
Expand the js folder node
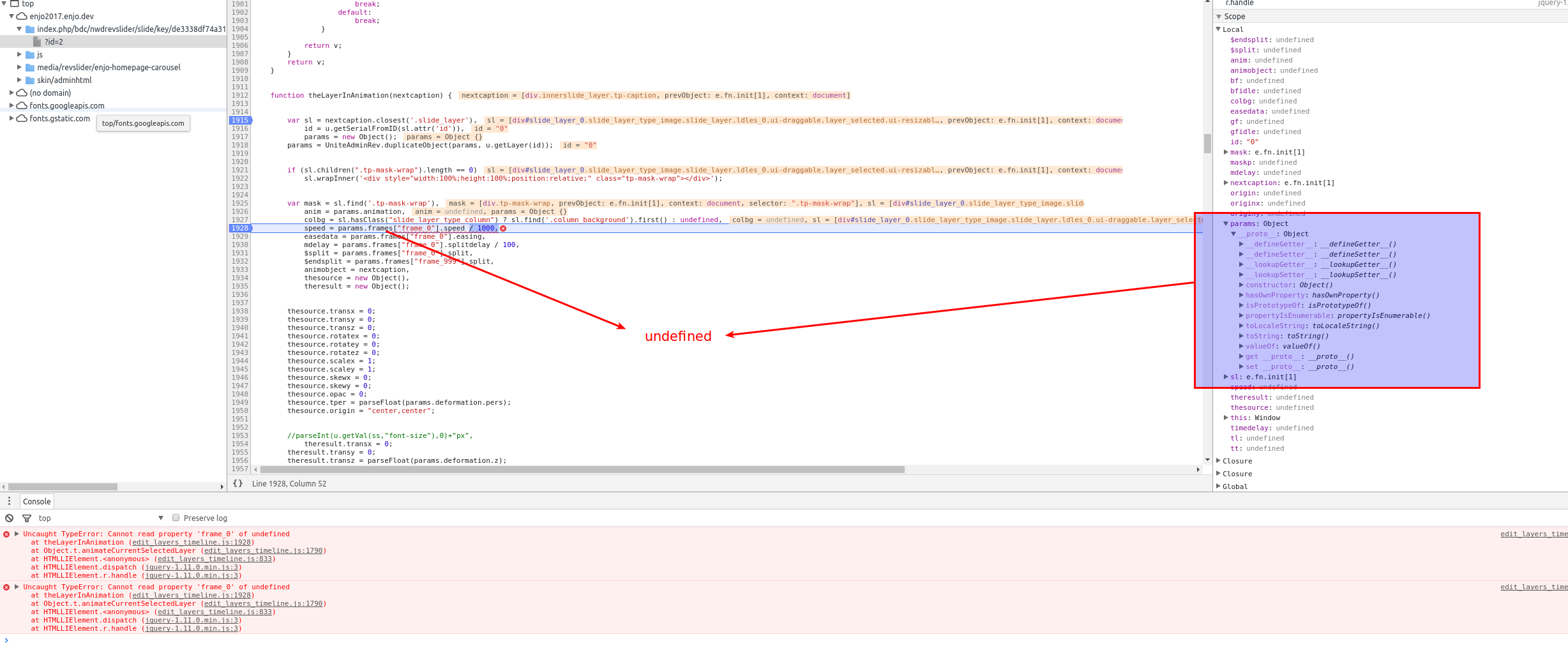19,54
